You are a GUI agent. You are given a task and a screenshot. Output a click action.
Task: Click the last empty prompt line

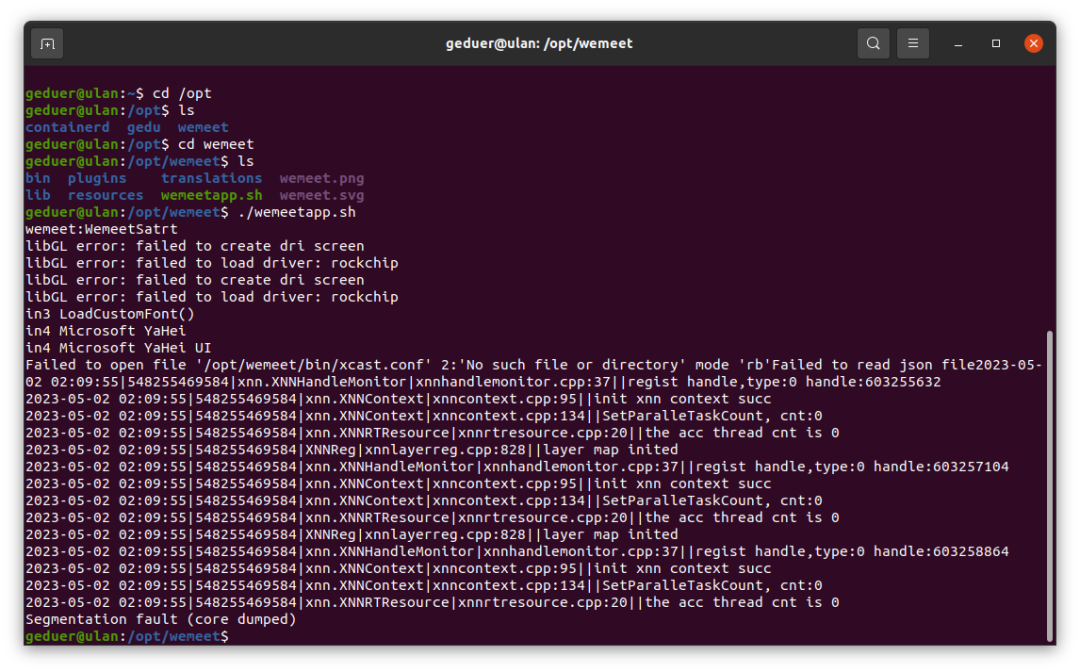click(127, 636)
